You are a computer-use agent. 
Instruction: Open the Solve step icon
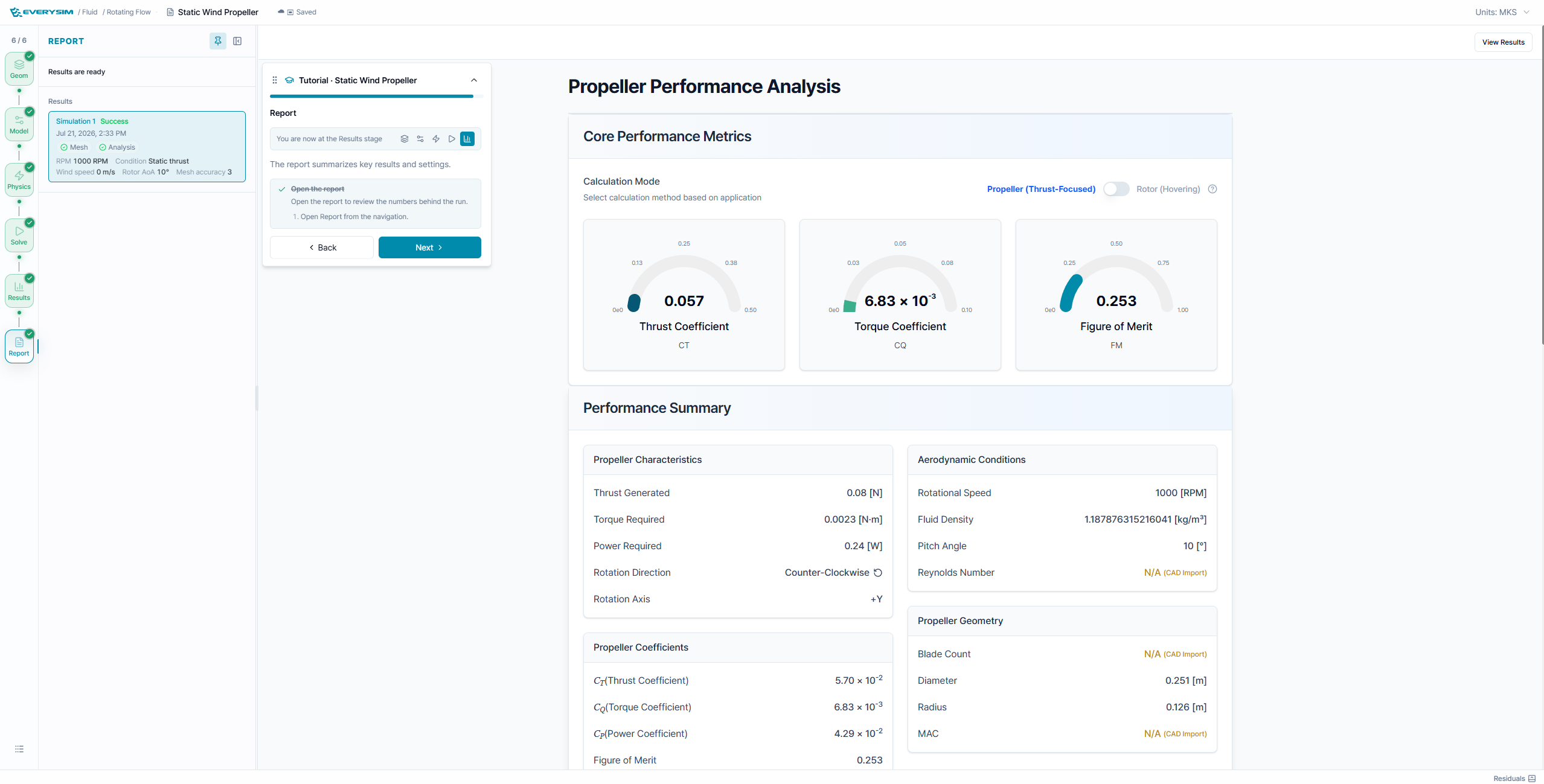coord(19,235)
